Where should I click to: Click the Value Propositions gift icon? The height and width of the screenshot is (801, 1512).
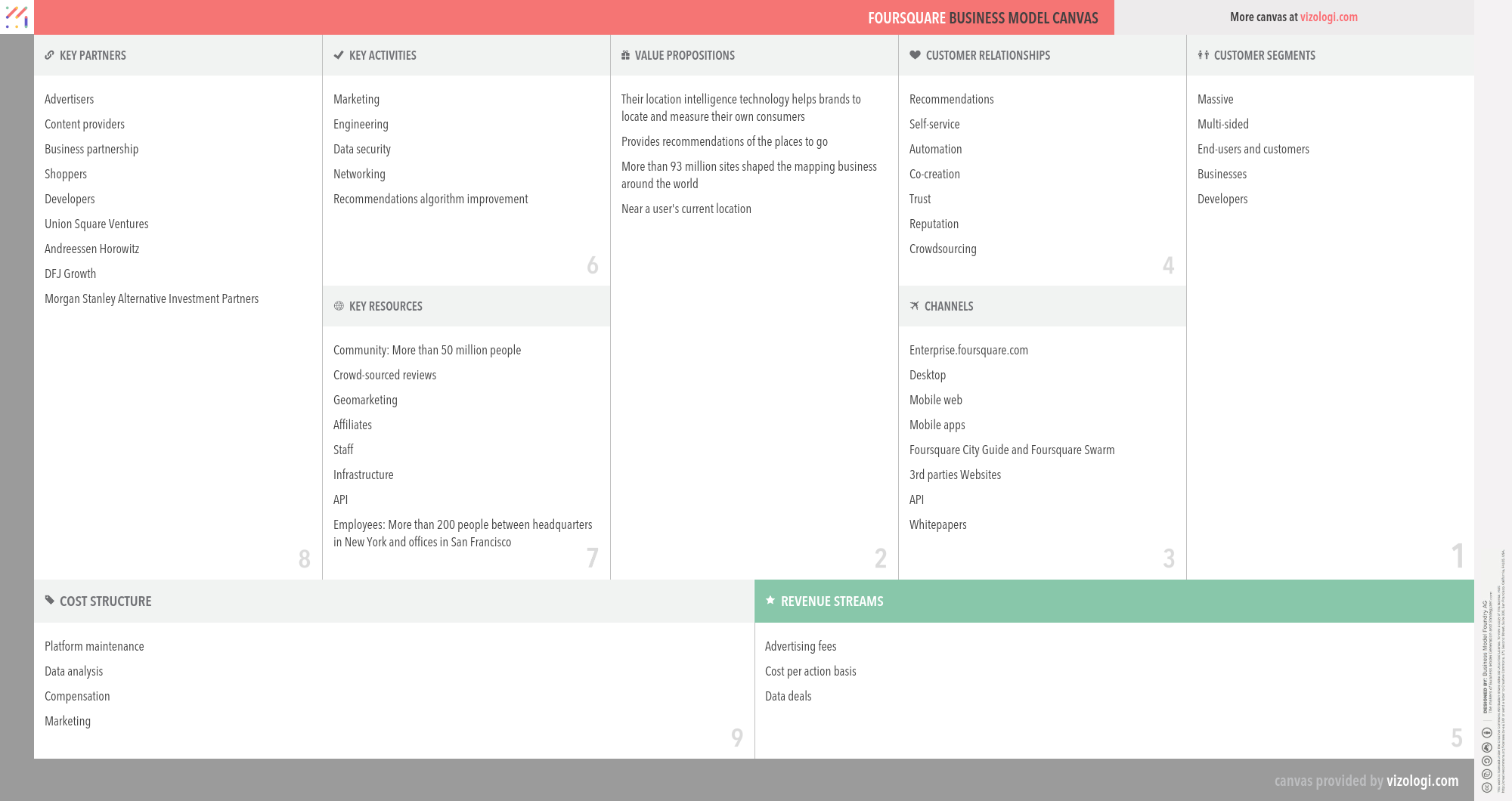coord(625,55)
